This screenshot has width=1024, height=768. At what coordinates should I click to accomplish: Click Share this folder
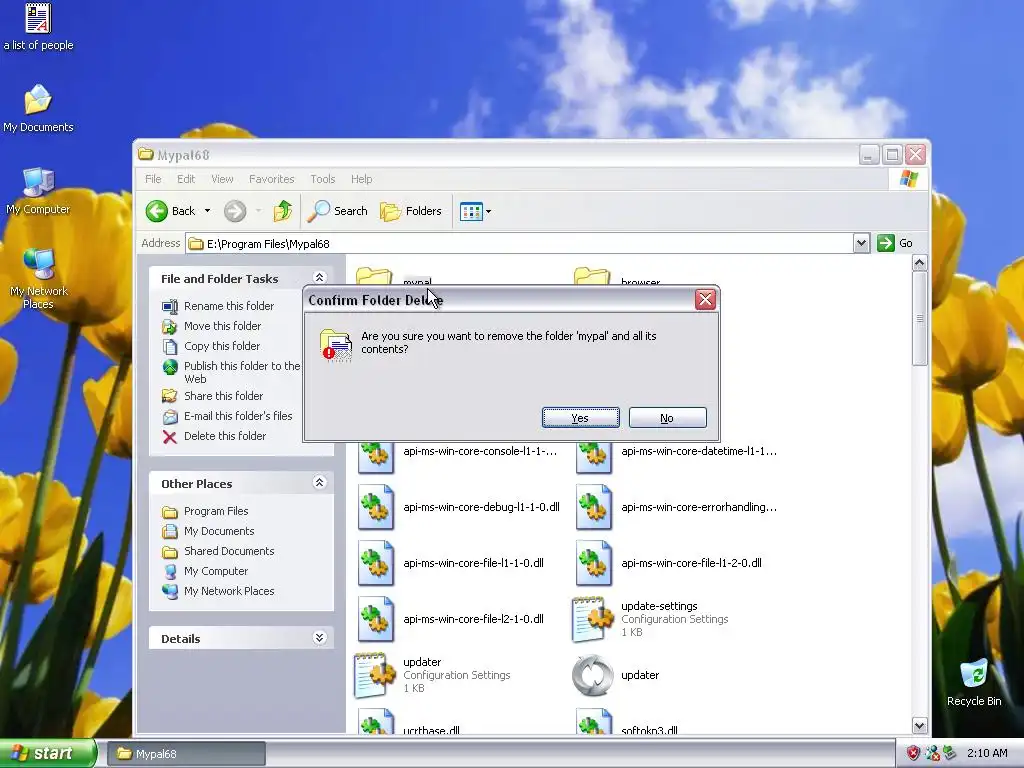point(212,396)
